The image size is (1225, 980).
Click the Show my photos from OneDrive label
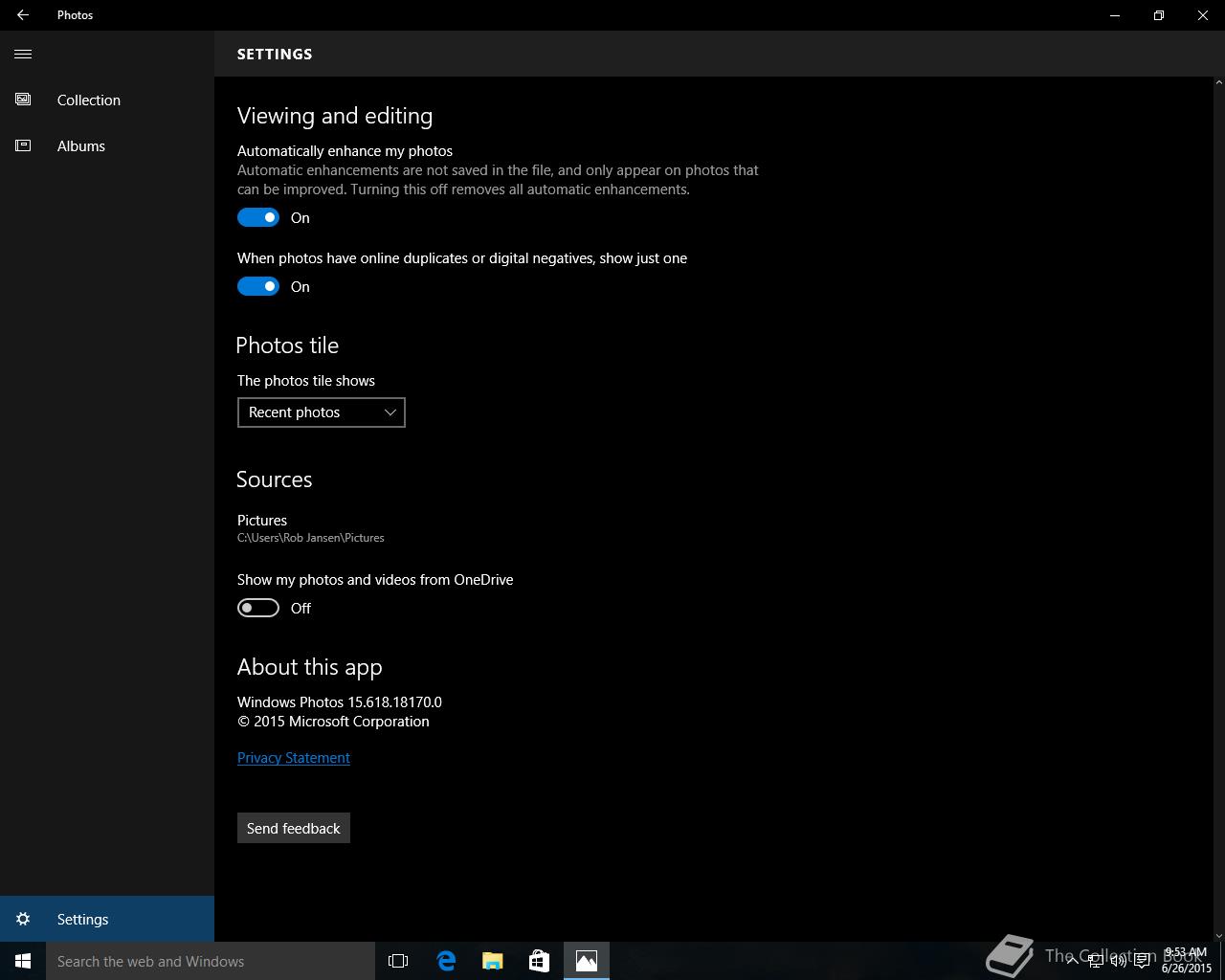[375, 580]
